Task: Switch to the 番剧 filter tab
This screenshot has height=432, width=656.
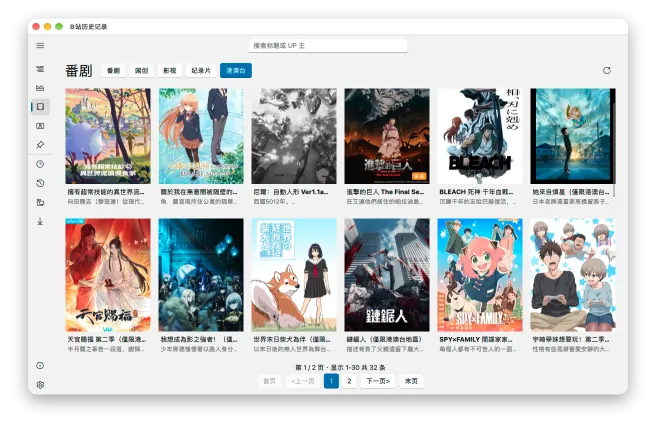Action: tap(113, 71)
